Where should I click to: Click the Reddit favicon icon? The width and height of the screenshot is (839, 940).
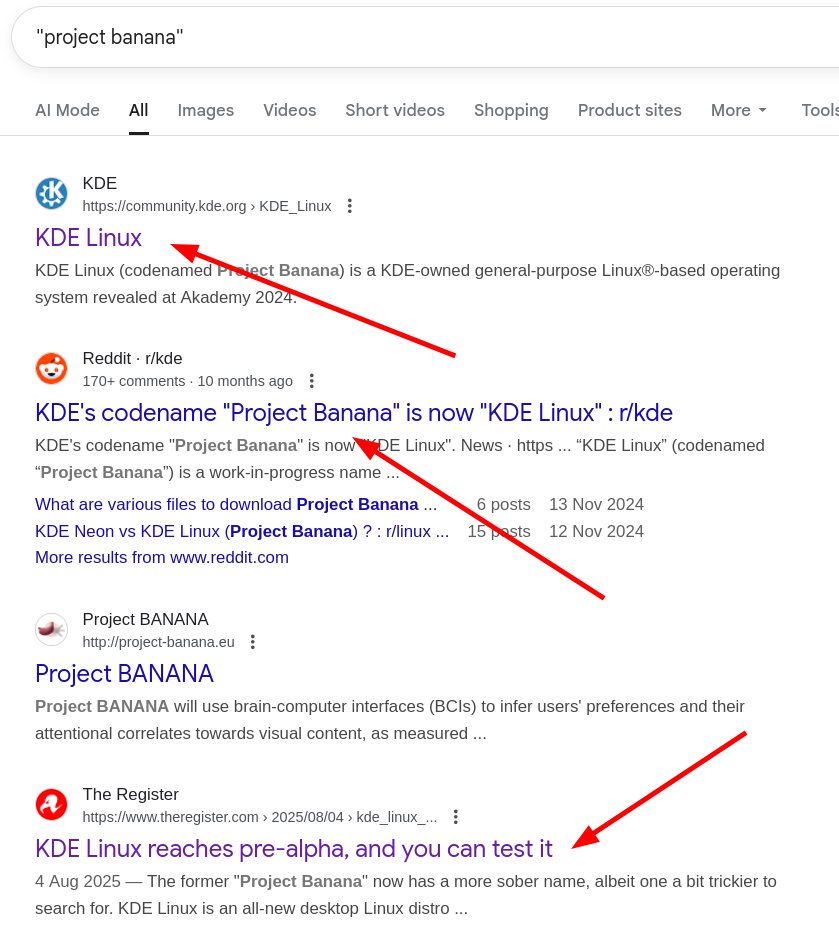pos(51,368)
